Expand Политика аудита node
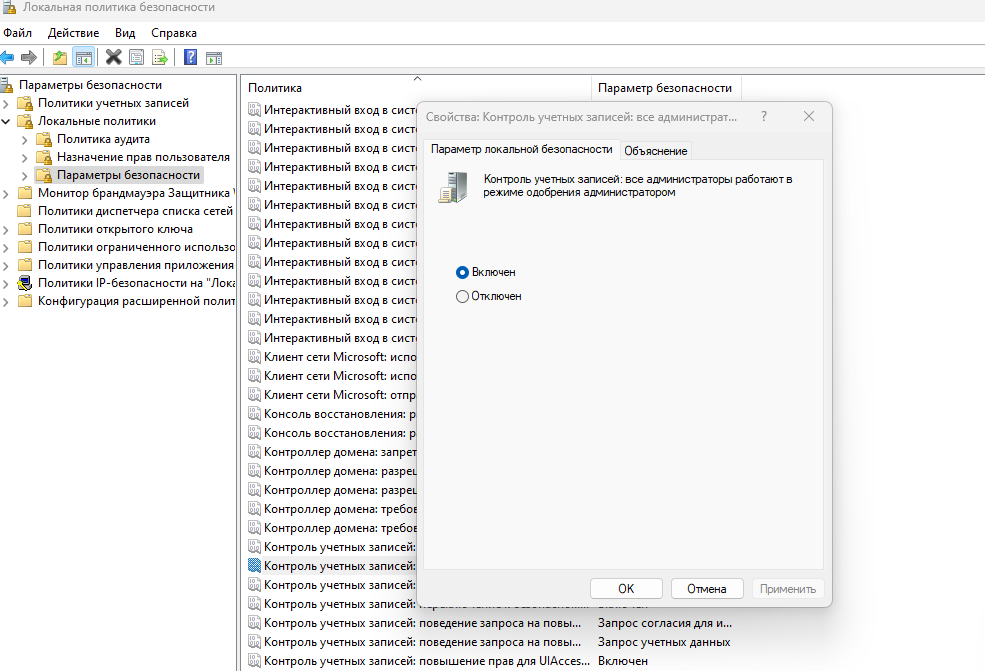The height and width of the screenshot is (671, 985). coord(24,139)
